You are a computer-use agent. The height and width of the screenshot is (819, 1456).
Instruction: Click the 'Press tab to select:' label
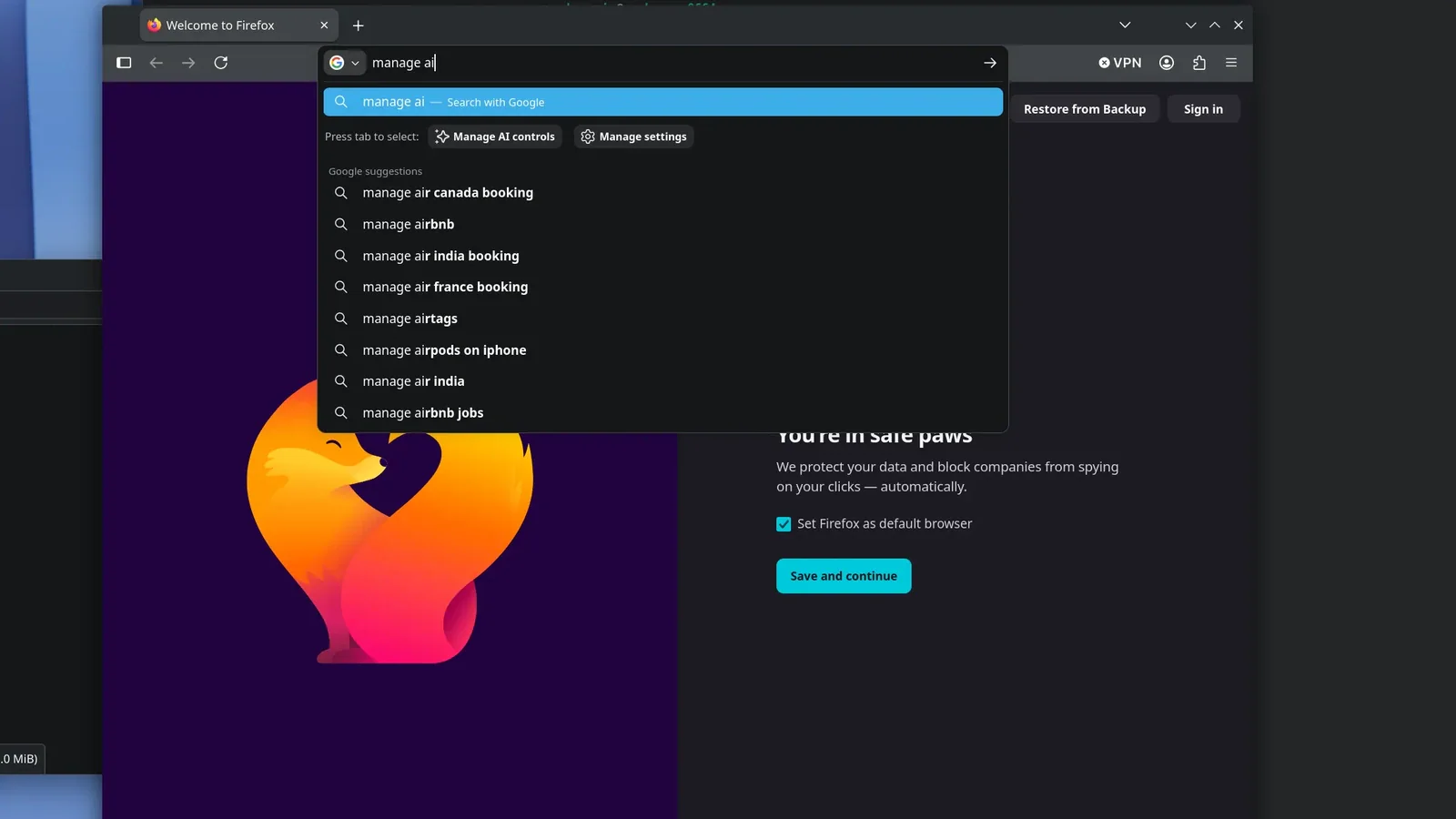tap(371, 136)
